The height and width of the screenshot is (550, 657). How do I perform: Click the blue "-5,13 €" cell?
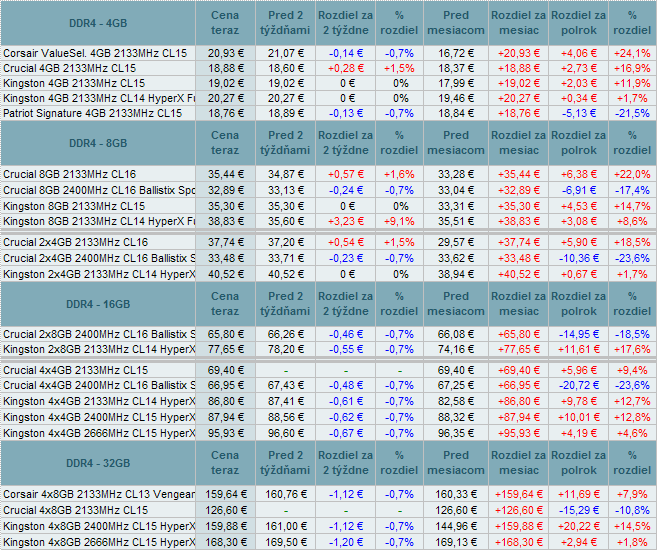(x=579, y=114)
